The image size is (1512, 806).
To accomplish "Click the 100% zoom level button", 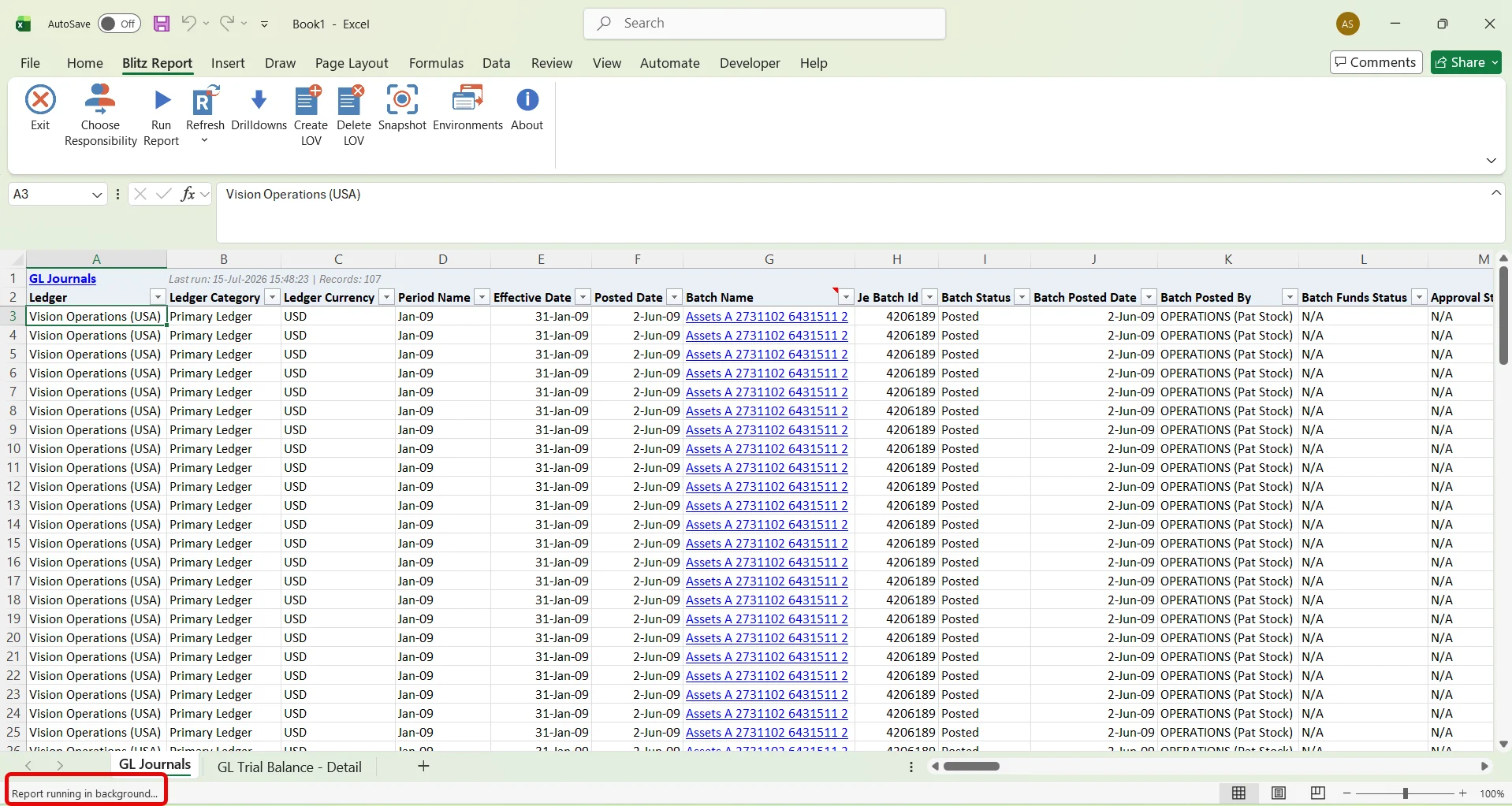I will click(1492, 793).
